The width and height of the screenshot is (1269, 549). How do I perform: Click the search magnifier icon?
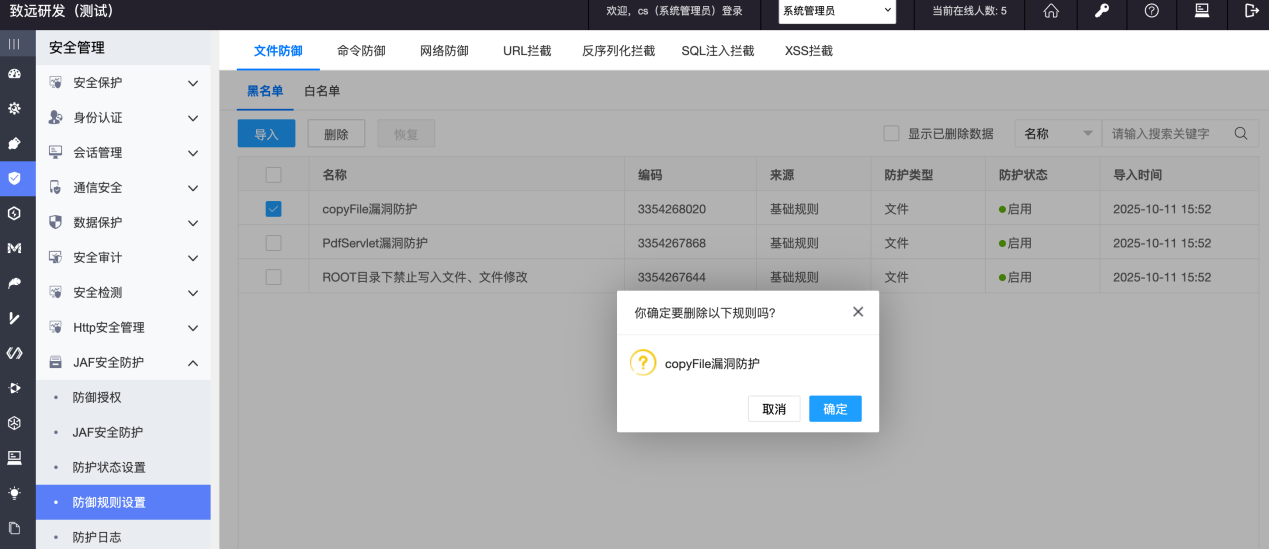(x=1241, y=134)
